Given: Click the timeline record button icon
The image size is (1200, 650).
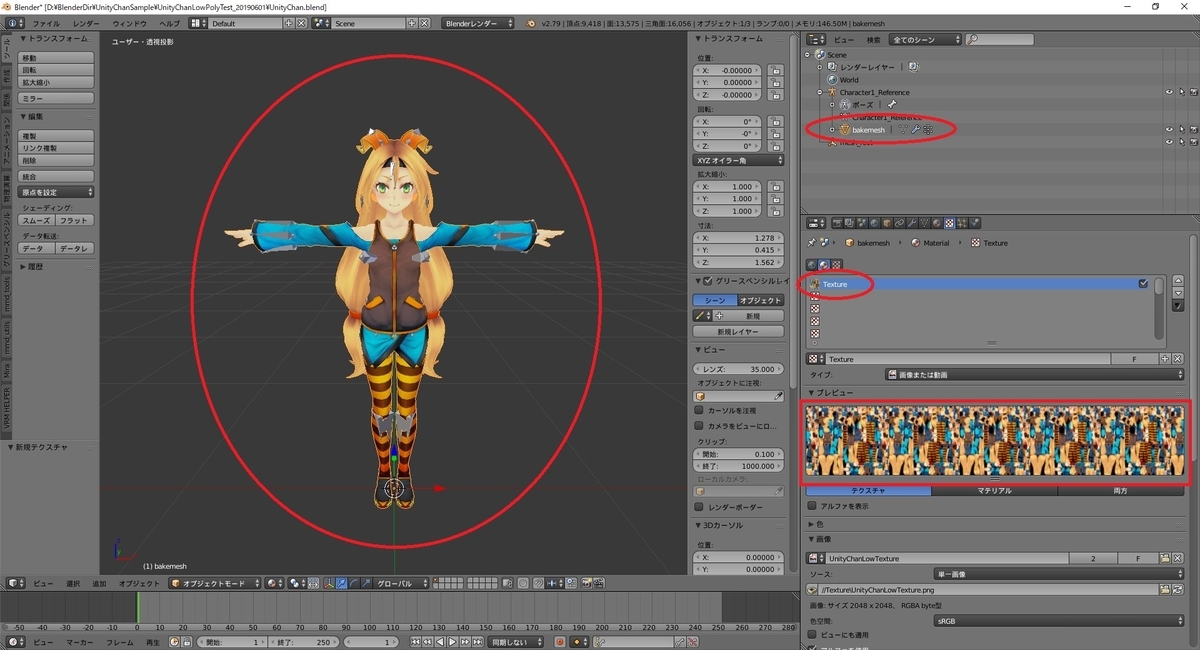Looking at the screenshot, I should coord(559,641).
